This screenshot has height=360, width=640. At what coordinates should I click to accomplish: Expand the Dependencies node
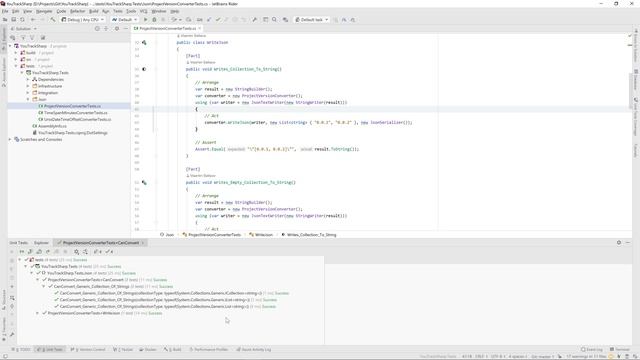point(28,79)
